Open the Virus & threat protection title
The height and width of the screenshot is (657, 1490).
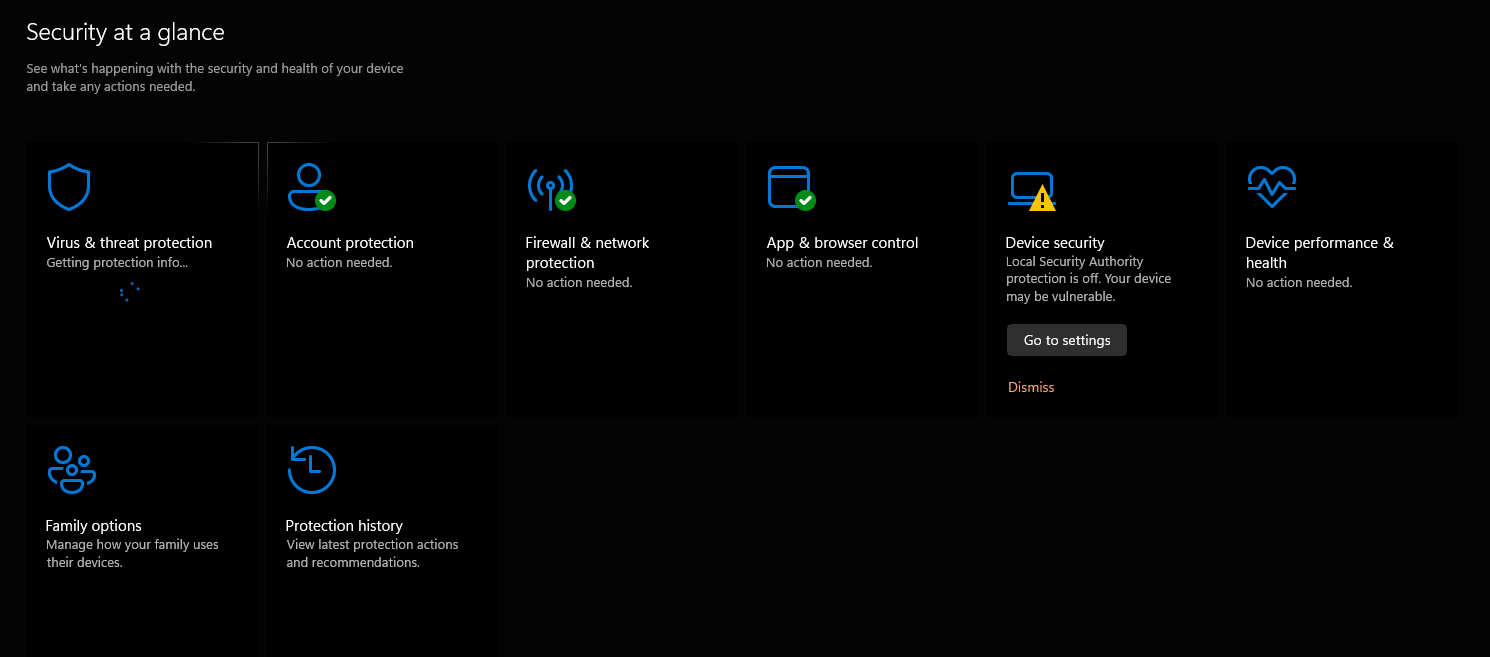[129, 243]
